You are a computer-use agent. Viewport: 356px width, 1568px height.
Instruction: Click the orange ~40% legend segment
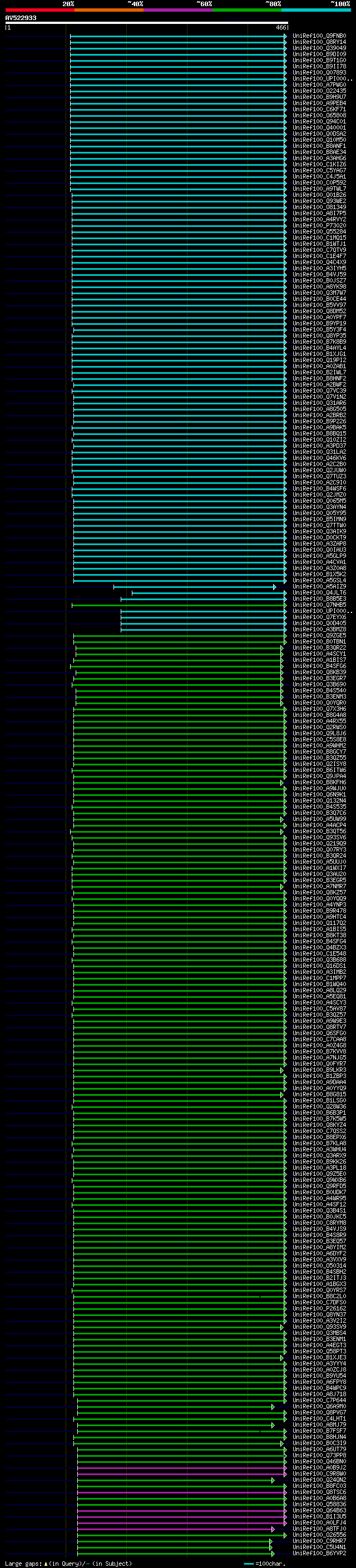click(109, 10)
